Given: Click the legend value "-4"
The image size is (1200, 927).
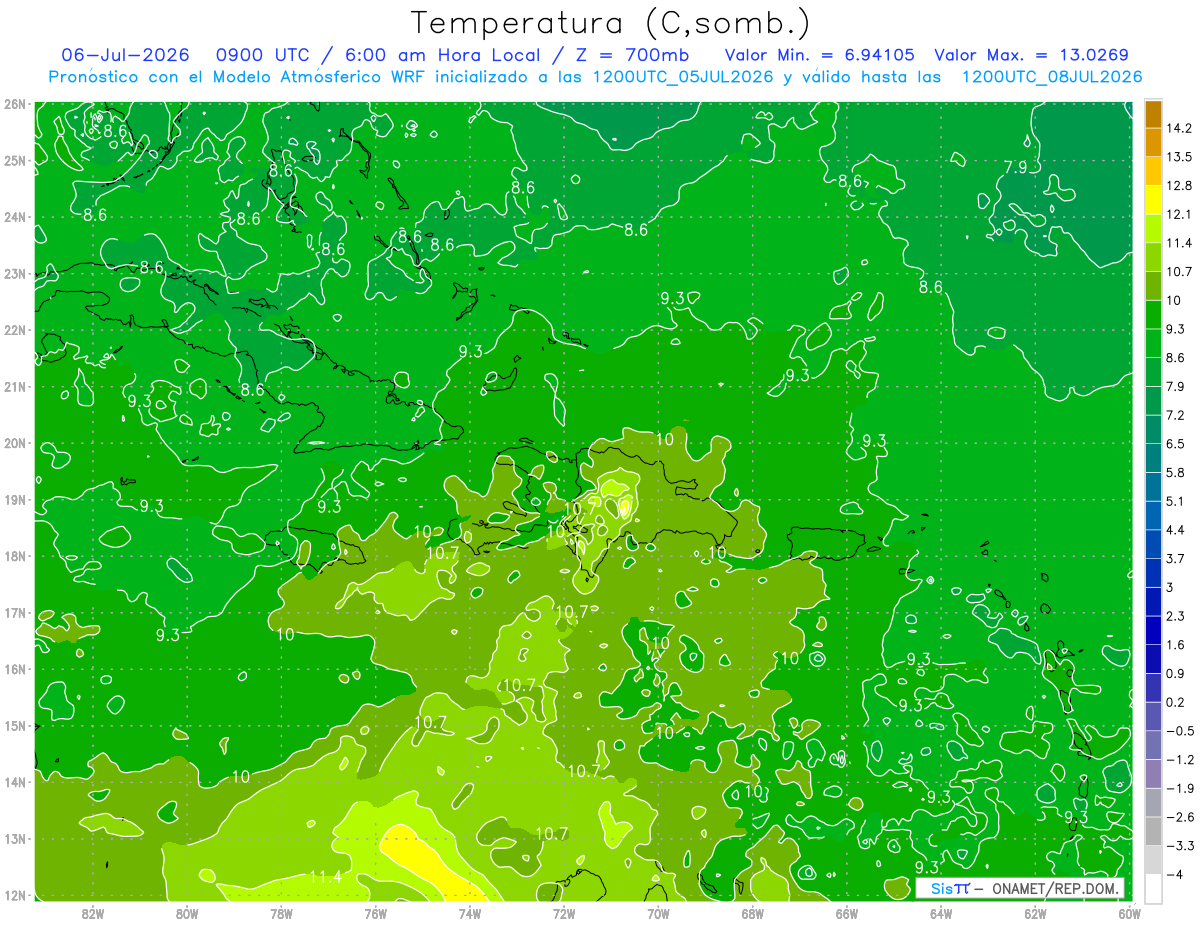Looking at the screenshot, I should 1174,874.
